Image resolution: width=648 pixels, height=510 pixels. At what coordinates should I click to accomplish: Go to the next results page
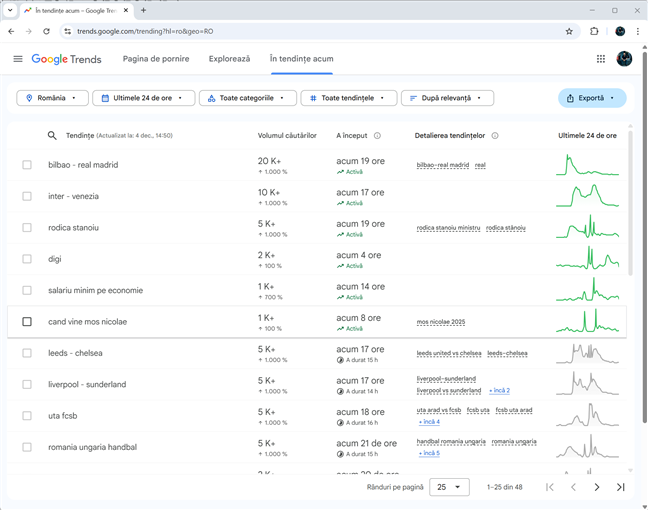click(x=597, y=487)
